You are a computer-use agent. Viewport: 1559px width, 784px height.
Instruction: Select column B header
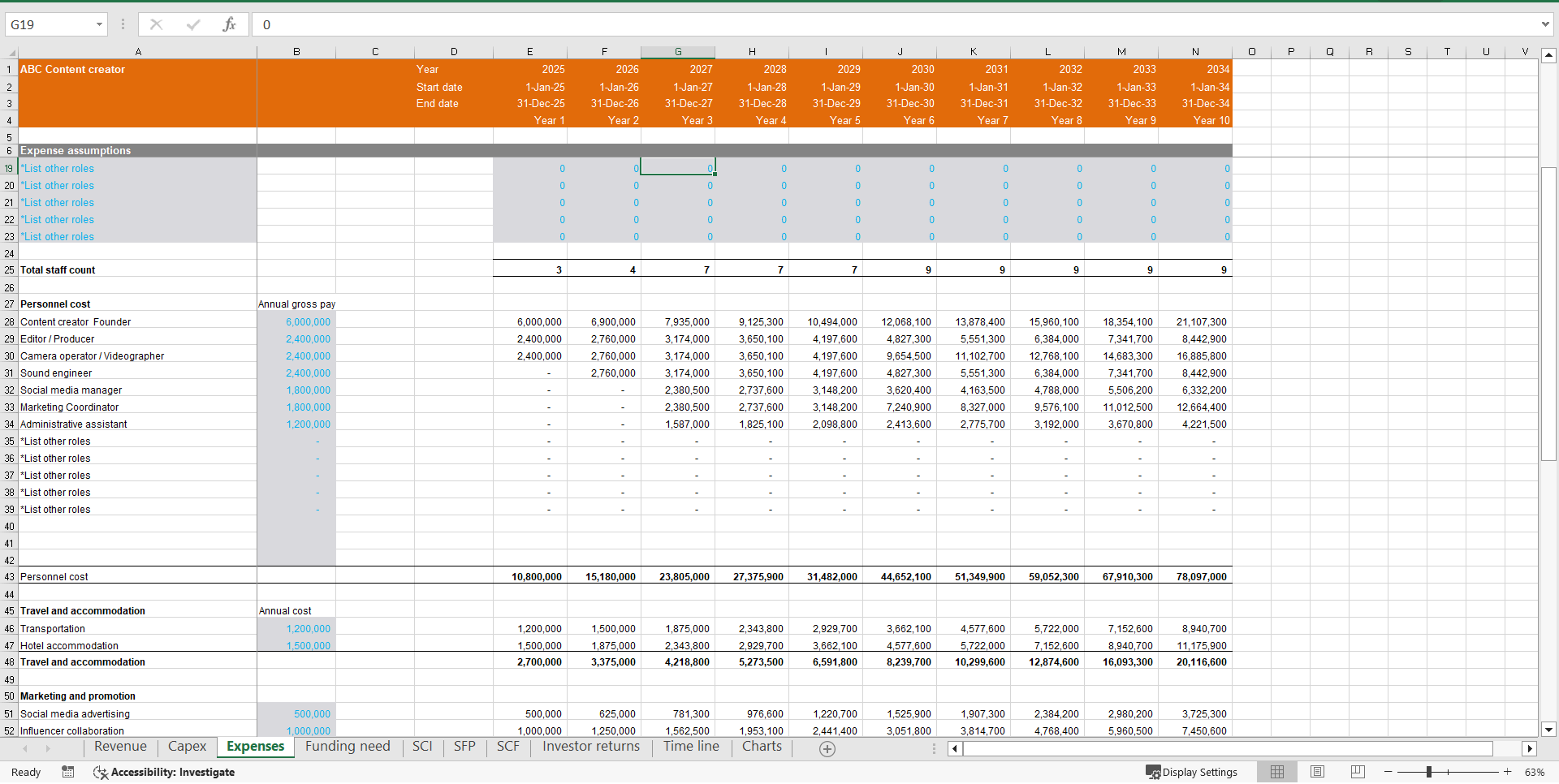(x=296, y=52)
